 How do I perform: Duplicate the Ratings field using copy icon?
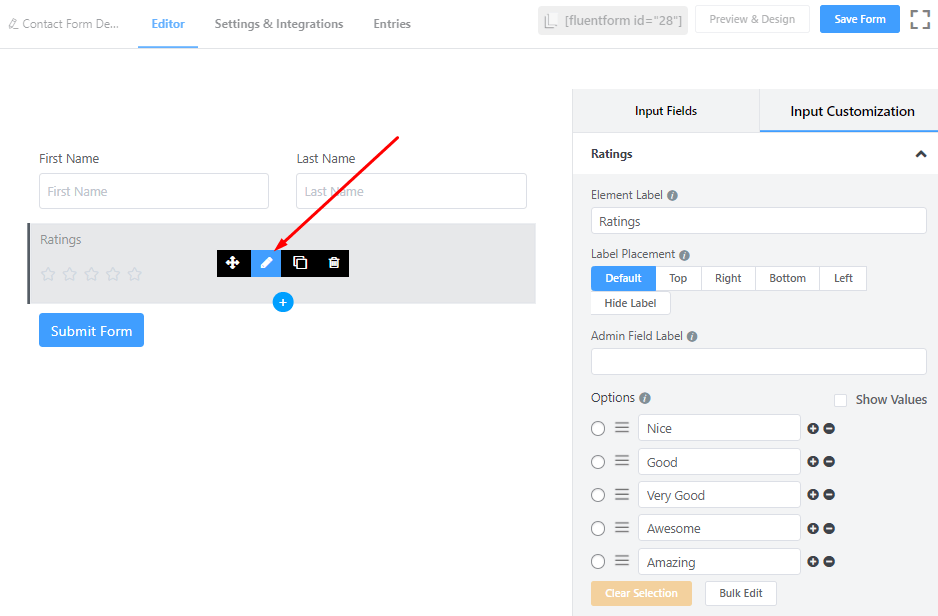point(300,263)
